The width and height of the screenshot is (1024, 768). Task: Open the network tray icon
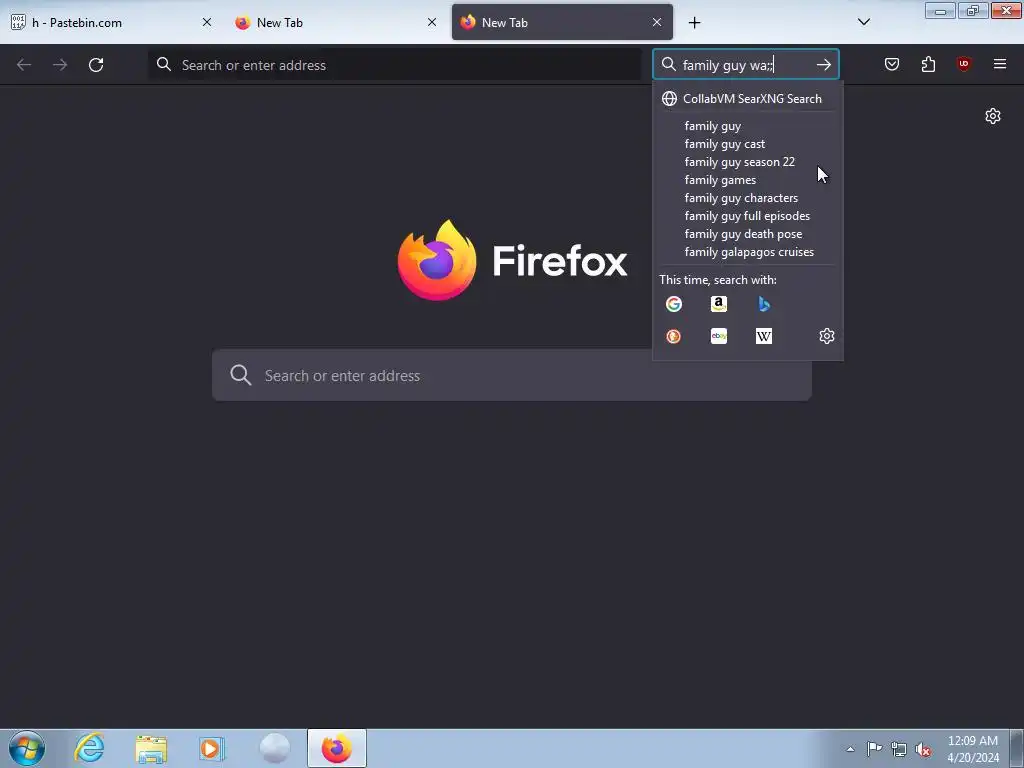point(899,749)
